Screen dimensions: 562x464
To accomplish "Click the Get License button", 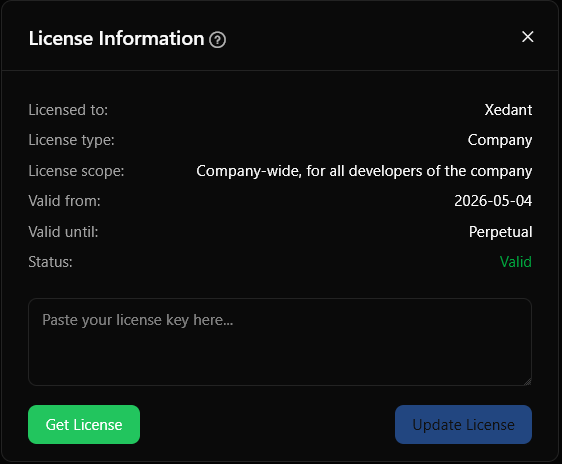I will [84, 424].
